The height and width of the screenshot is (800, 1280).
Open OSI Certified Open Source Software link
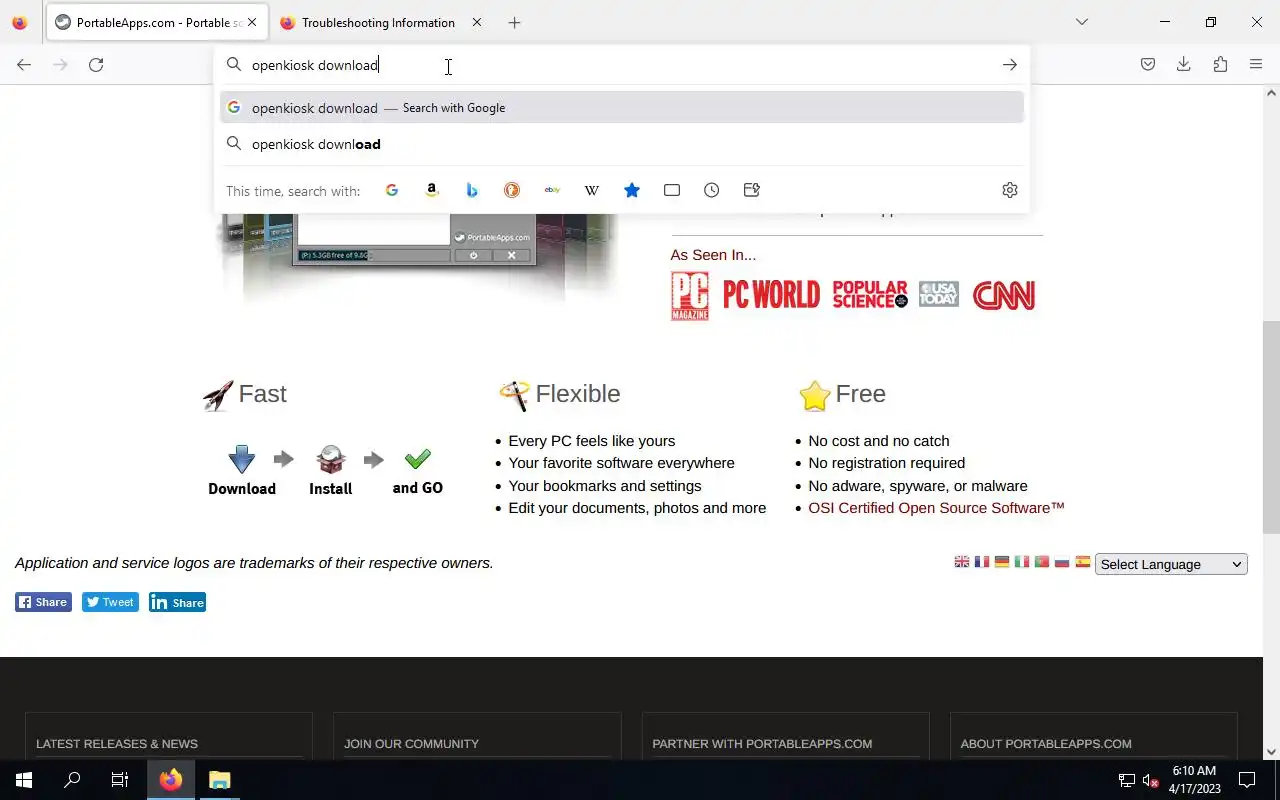click(x=936, y=508)
